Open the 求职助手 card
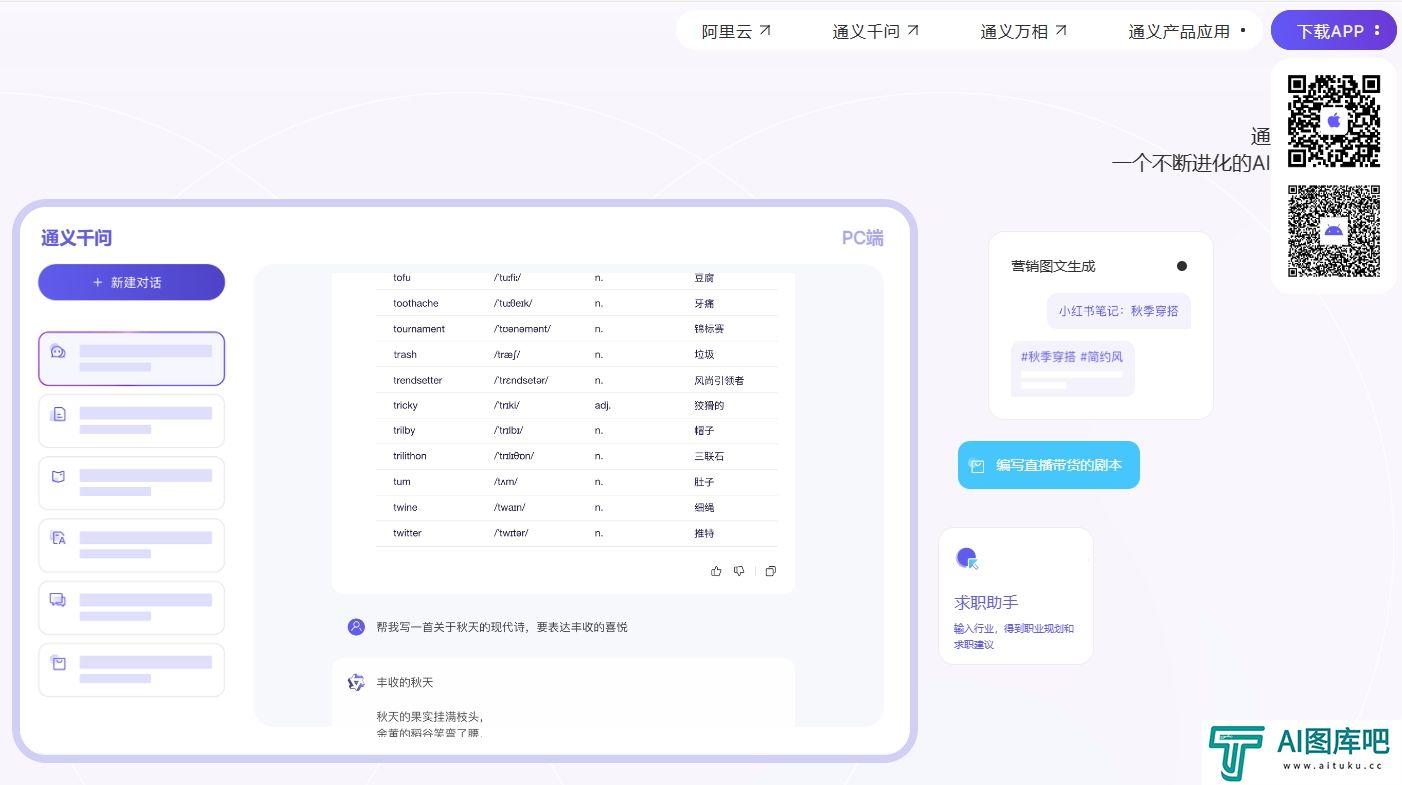 1016,596
